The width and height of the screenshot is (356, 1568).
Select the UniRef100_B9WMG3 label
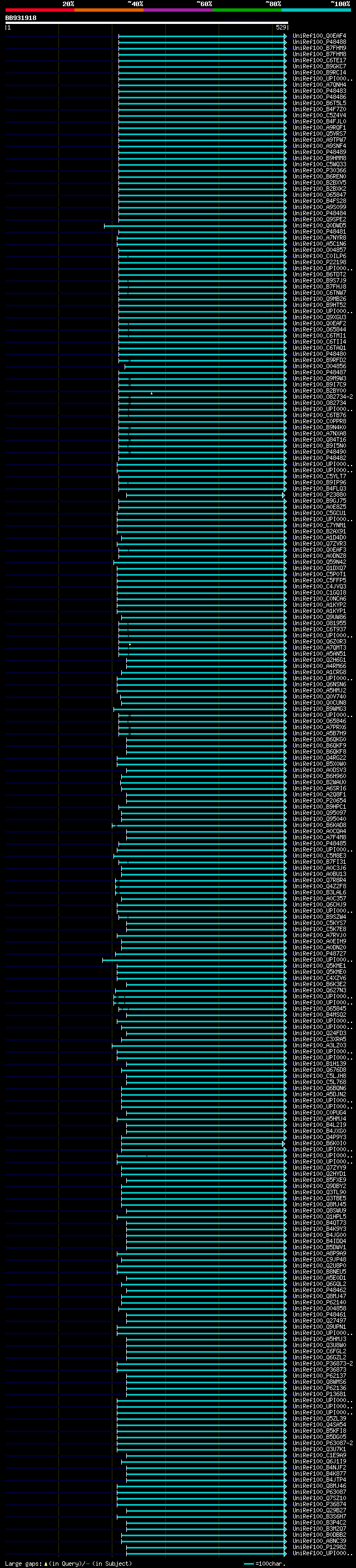319,709
